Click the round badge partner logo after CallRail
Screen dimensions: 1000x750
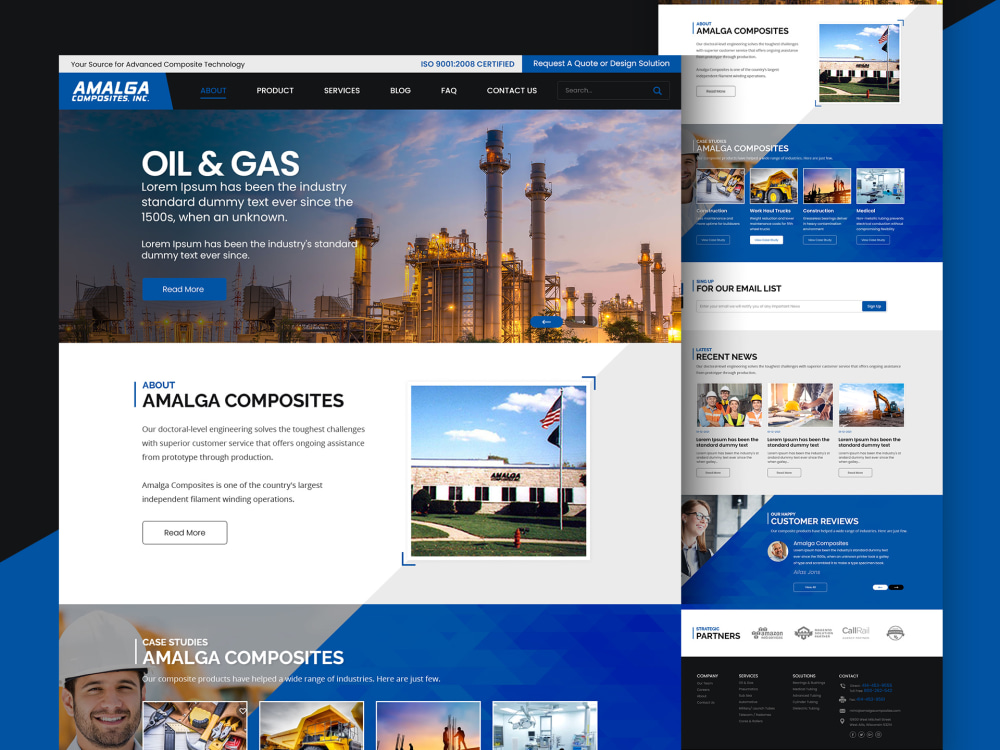click(895, 633)
